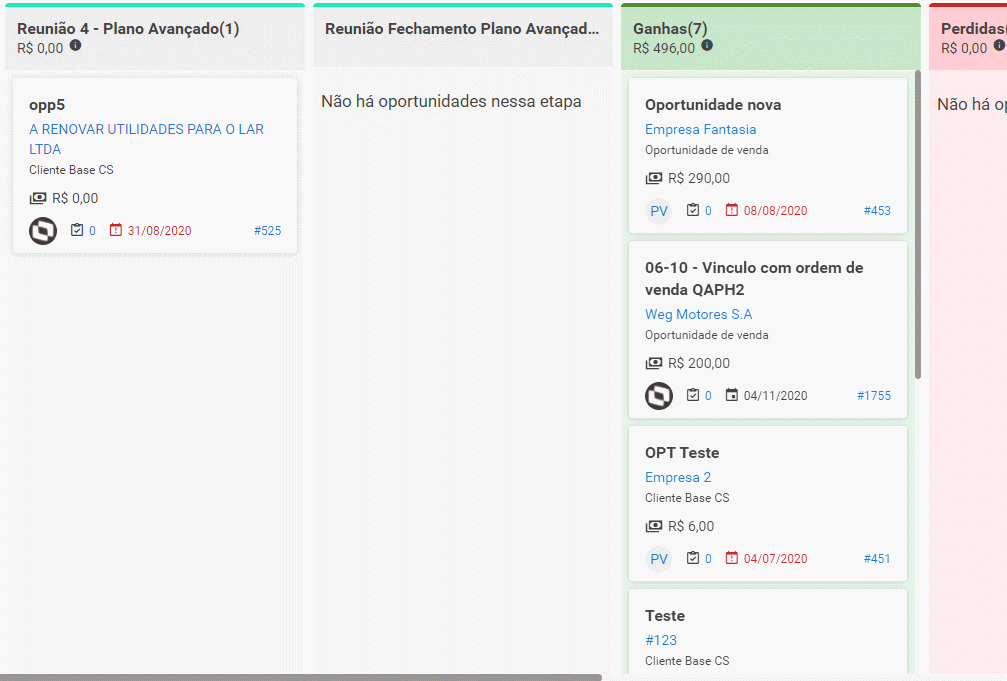Open the Weg Motores S.A link
The image size is (1007, 681).
[x=698, y=314]
